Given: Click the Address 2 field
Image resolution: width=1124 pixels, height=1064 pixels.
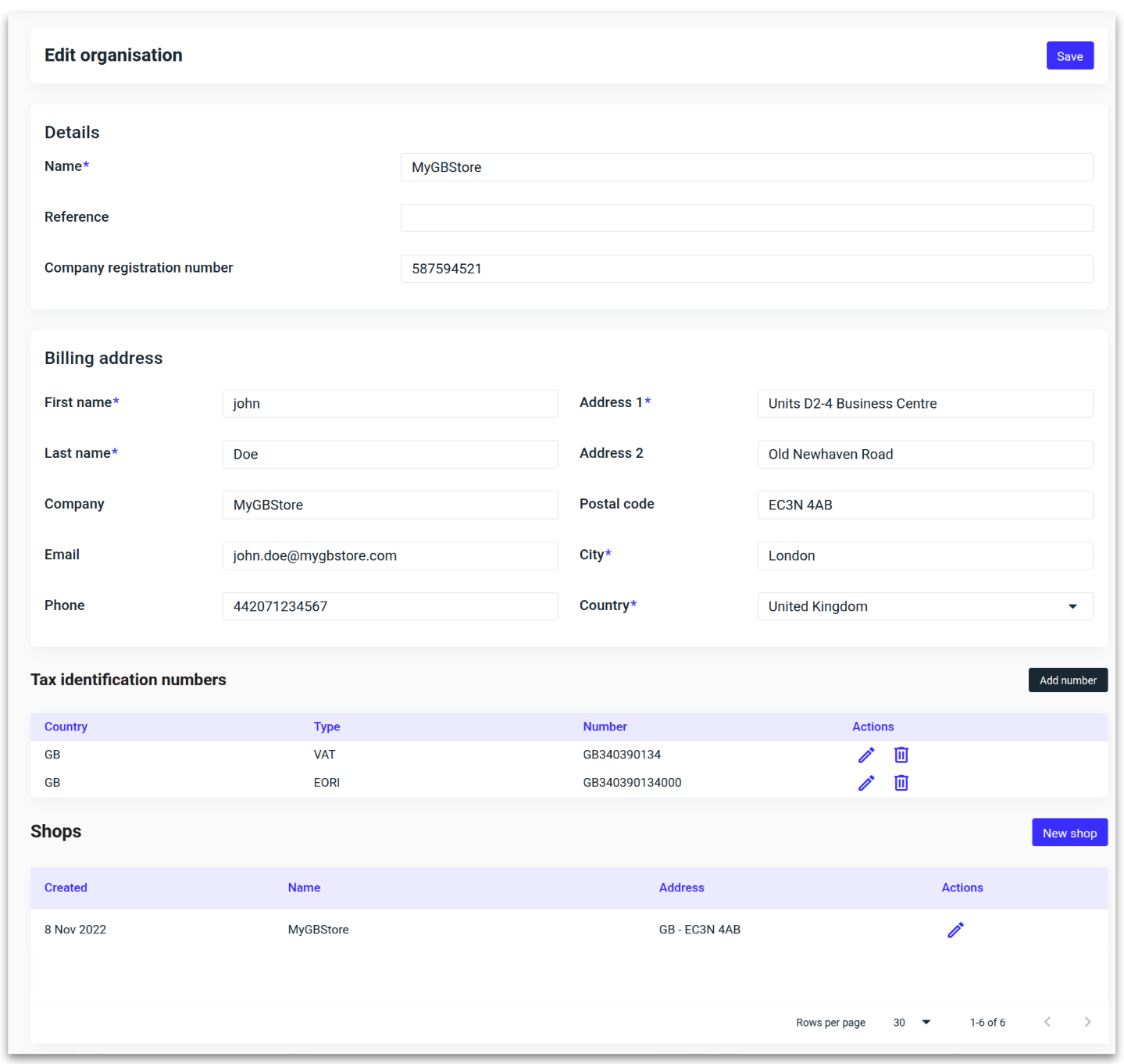Looking at the screenshot, I should tap(925, 454).
